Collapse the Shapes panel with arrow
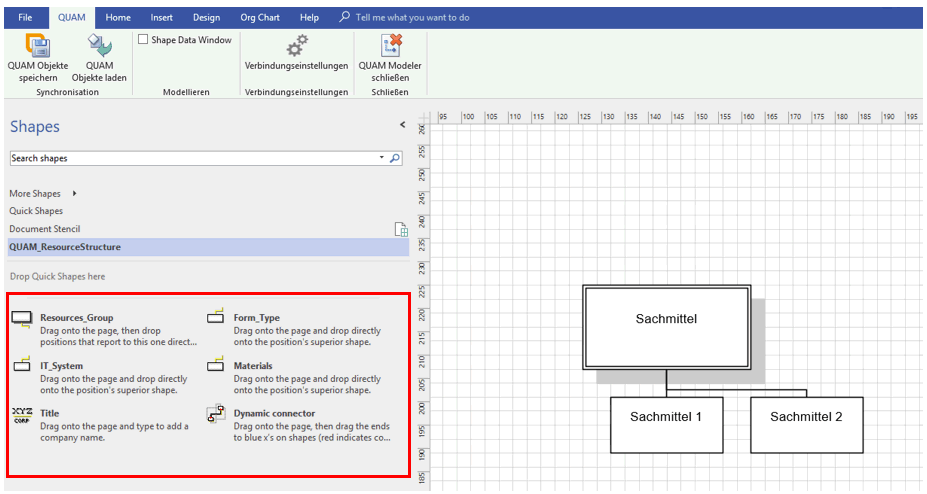The width and height of the screenshot is (927, 494). point(402,125)
